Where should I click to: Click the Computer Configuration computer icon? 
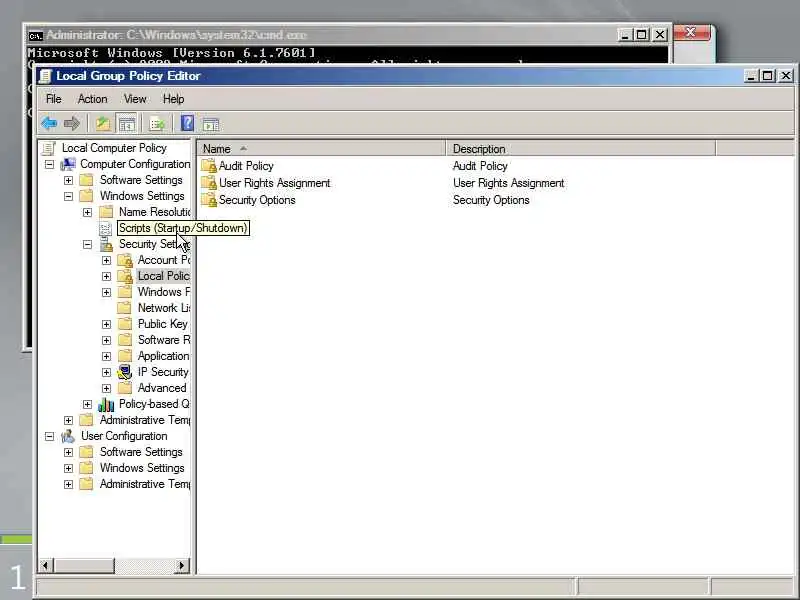click(x=68, y=164)
